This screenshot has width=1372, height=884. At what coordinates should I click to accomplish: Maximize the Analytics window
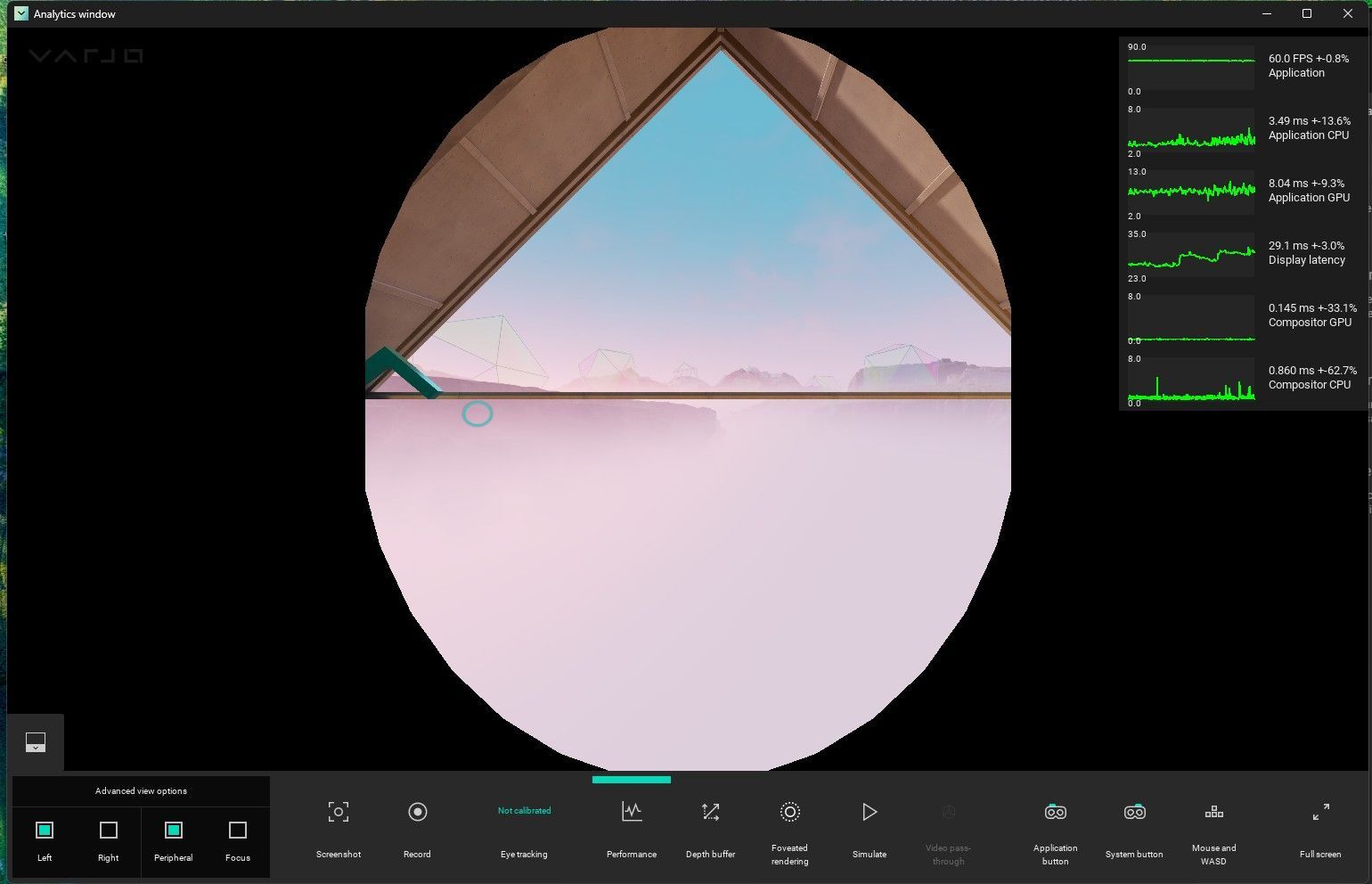tap(1307, 13)
